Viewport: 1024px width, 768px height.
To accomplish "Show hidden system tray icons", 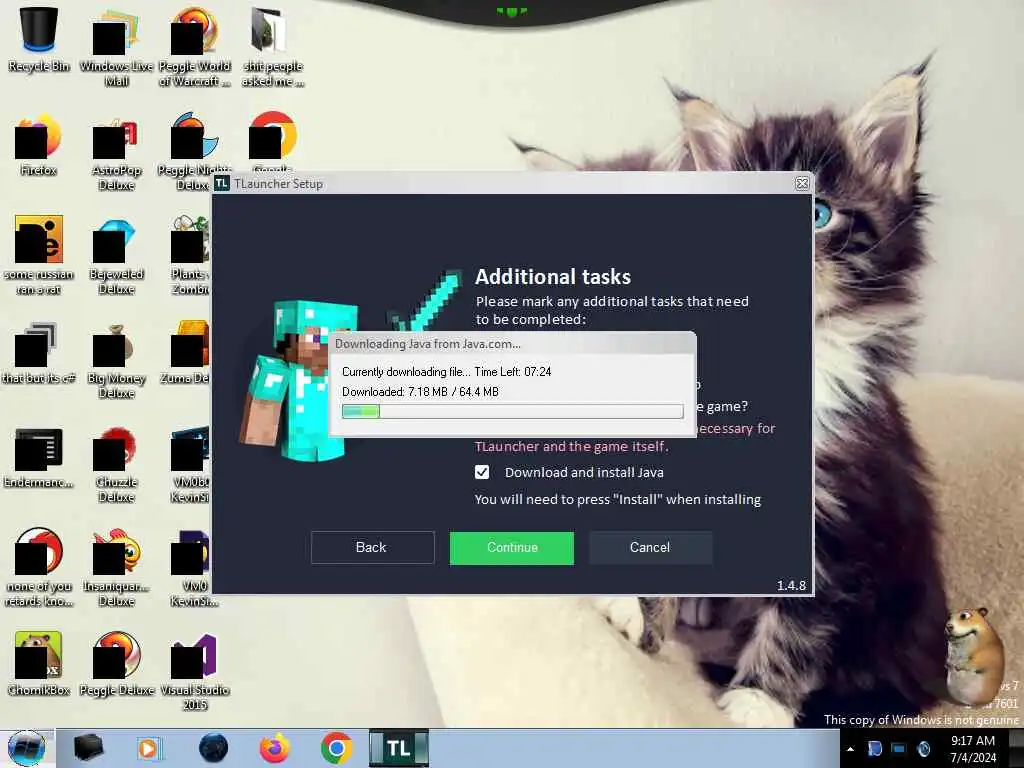I will tap(850, 749).
